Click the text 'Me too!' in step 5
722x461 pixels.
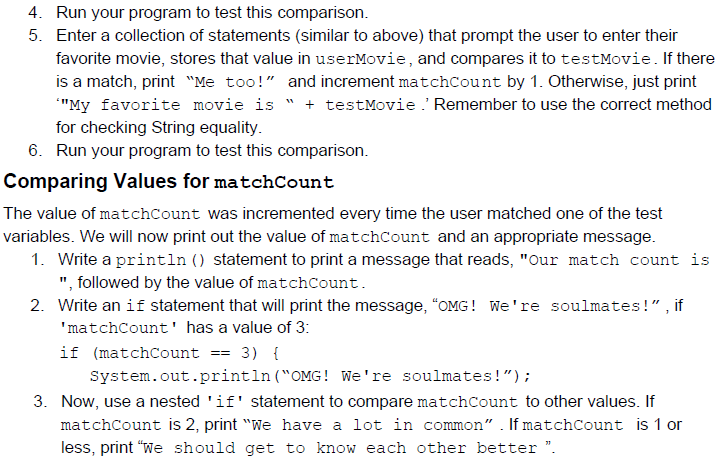(x=230, y=82)
